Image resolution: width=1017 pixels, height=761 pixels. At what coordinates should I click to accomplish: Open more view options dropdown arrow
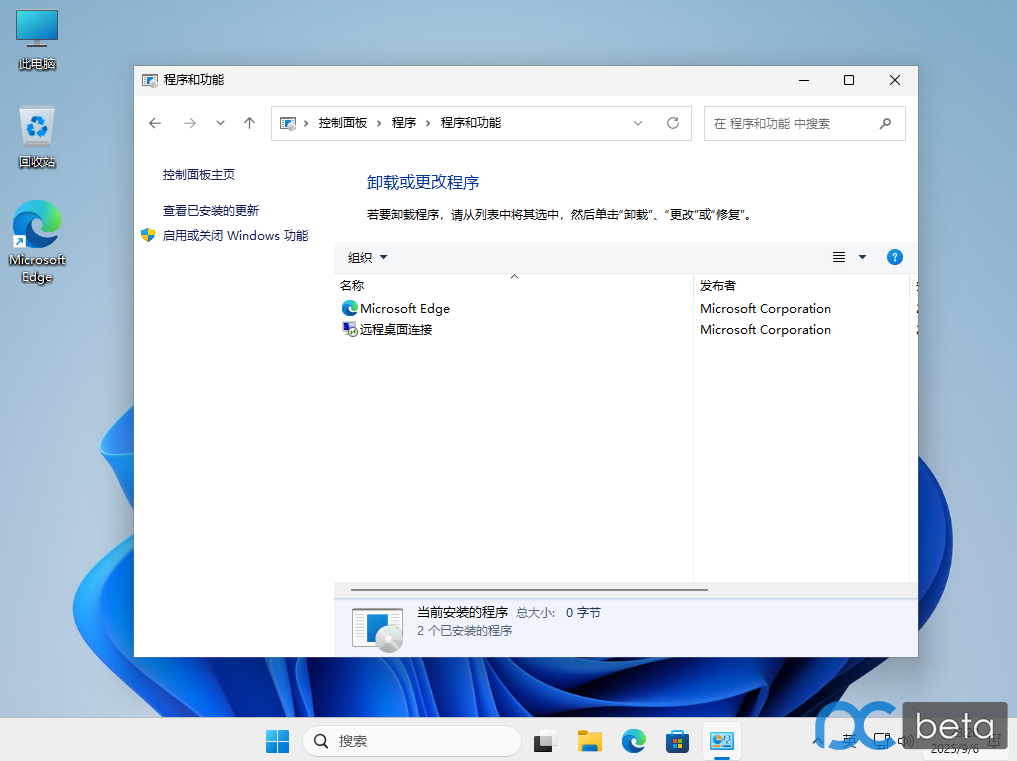pyautogui.click(x=863, y=258)
